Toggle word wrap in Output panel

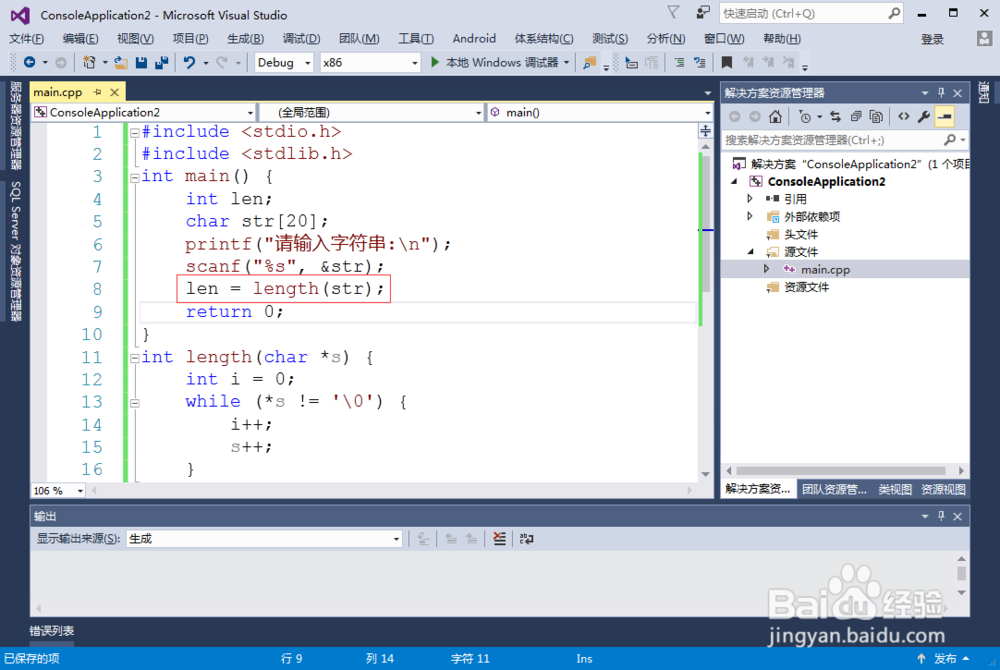527,539
